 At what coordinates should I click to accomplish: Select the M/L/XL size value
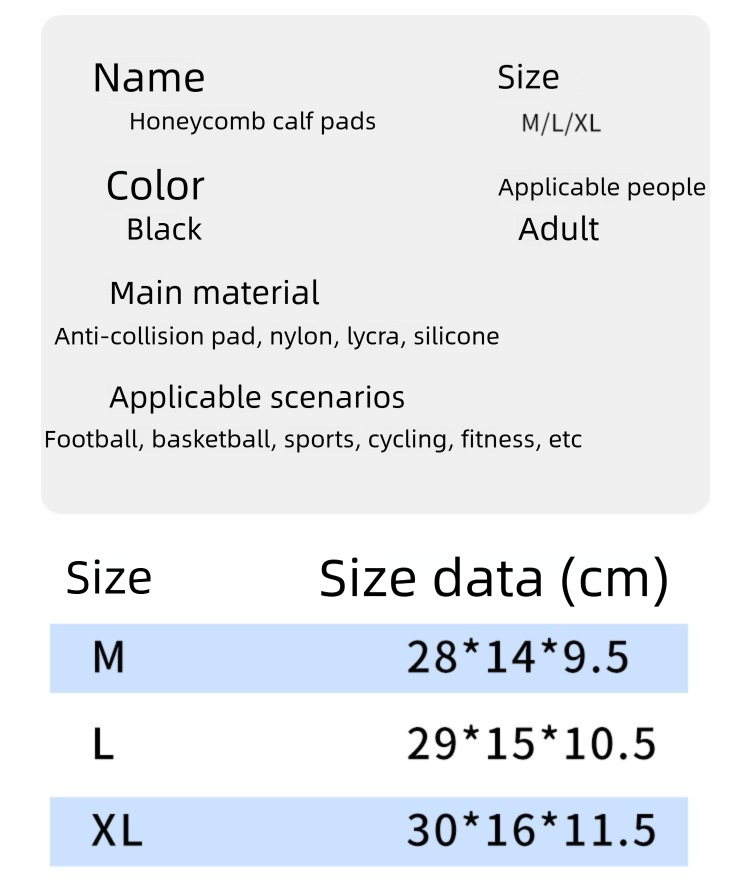click(561, 124)
